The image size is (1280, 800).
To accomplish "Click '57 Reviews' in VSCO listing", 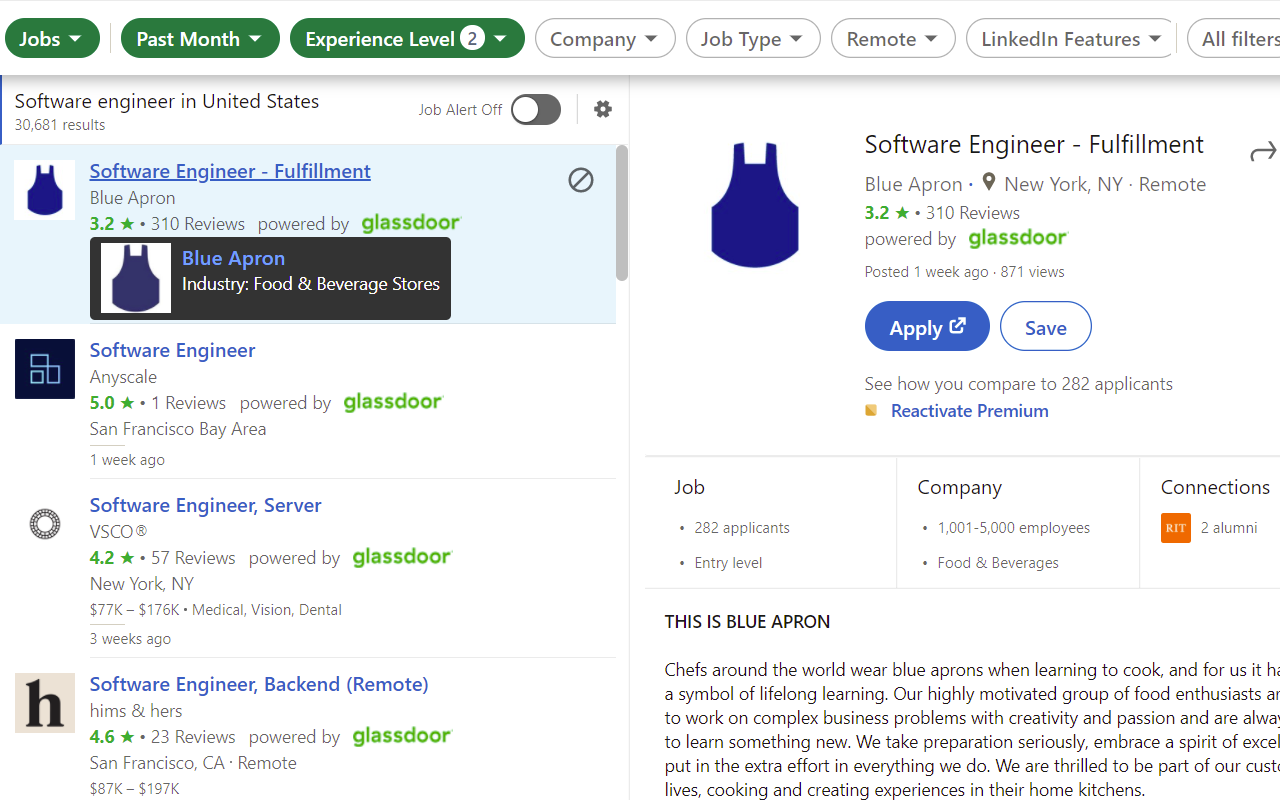I will (x=193, y=558).
